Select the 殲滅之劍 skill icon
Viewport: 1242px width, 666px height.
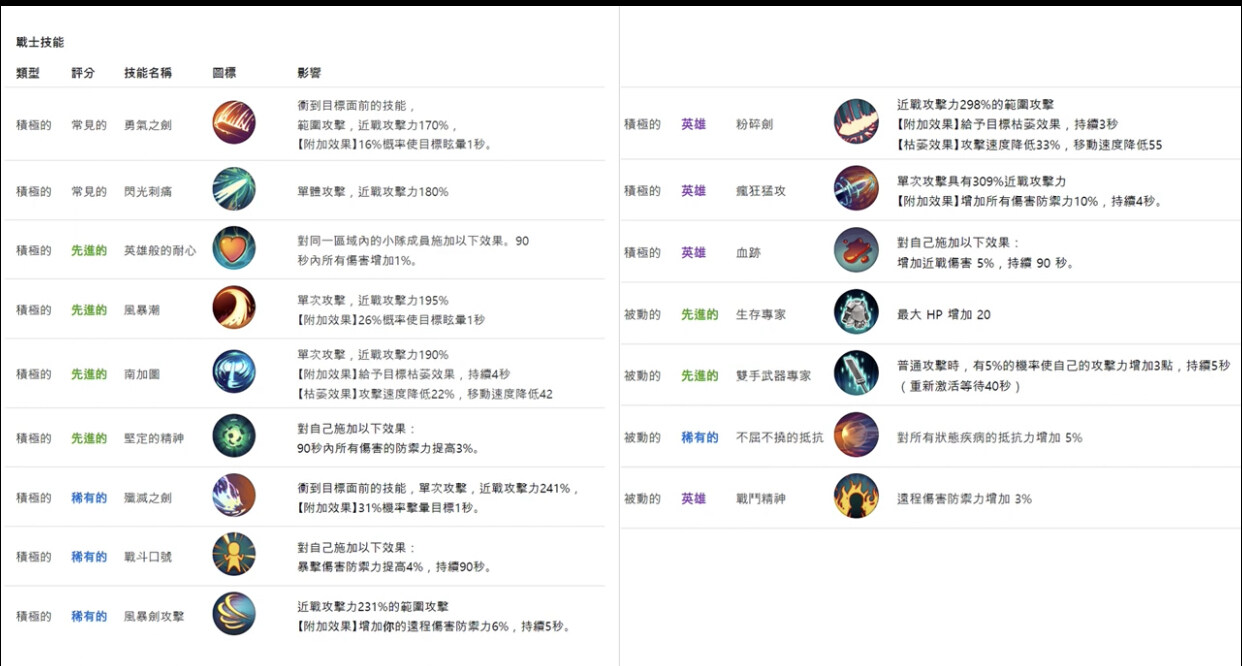click(233, 493)
